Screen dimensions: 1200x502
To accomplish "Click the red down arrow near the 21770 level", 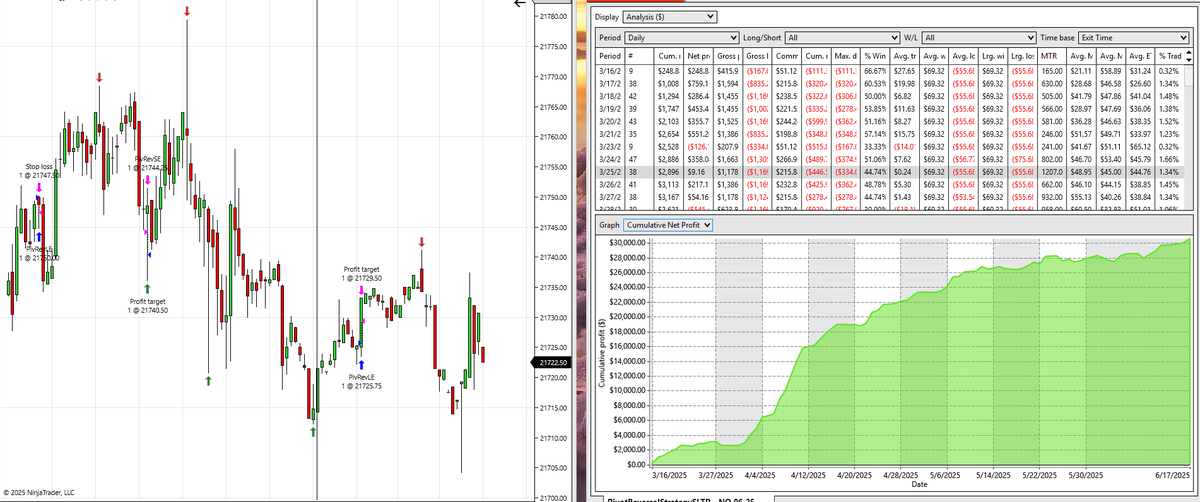I will pyautogui.click(x=98, y=77).
